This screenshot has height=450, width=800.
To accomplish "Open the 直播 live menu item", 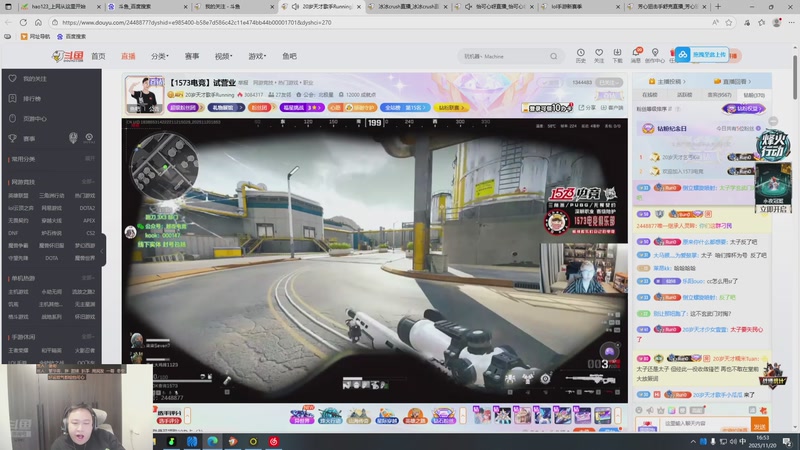I will pyautogui.click(x=128, y=56).
